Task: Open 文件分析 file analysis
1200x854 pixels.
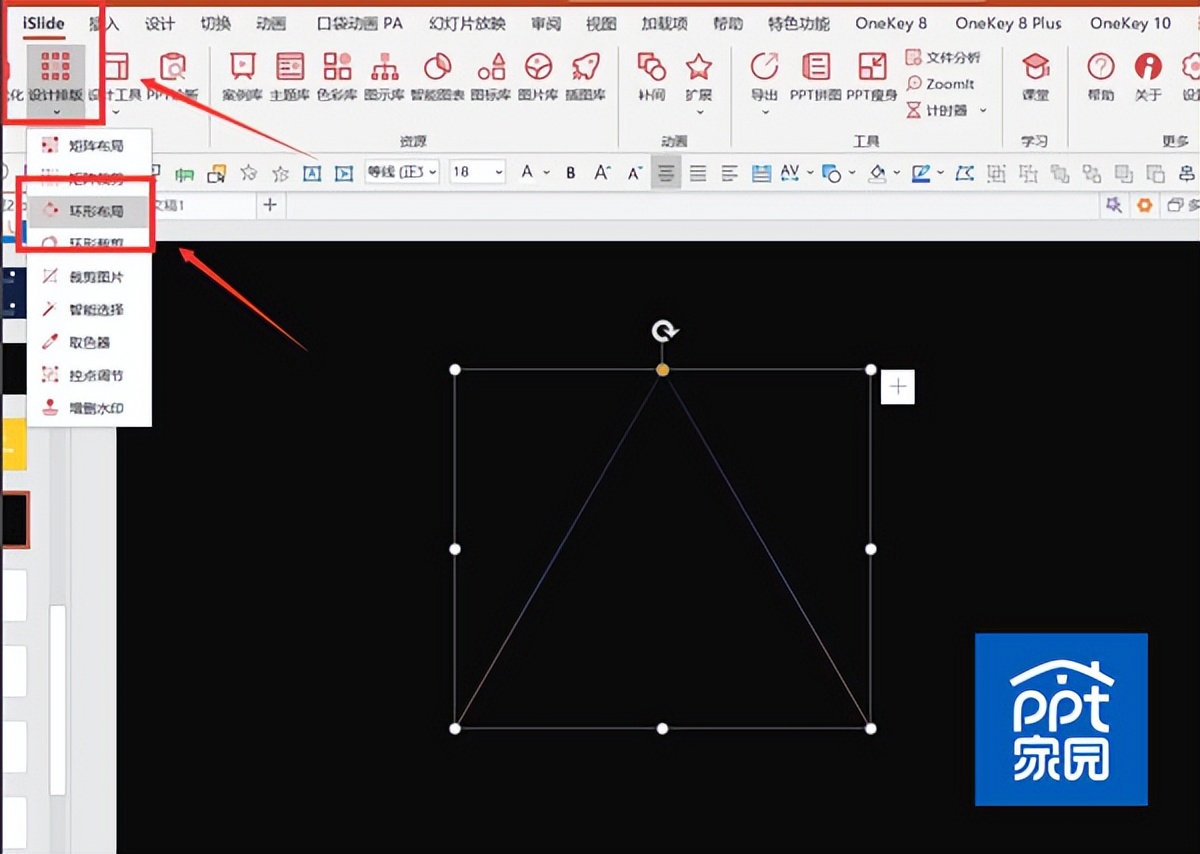Action: (x=943, y=58)
